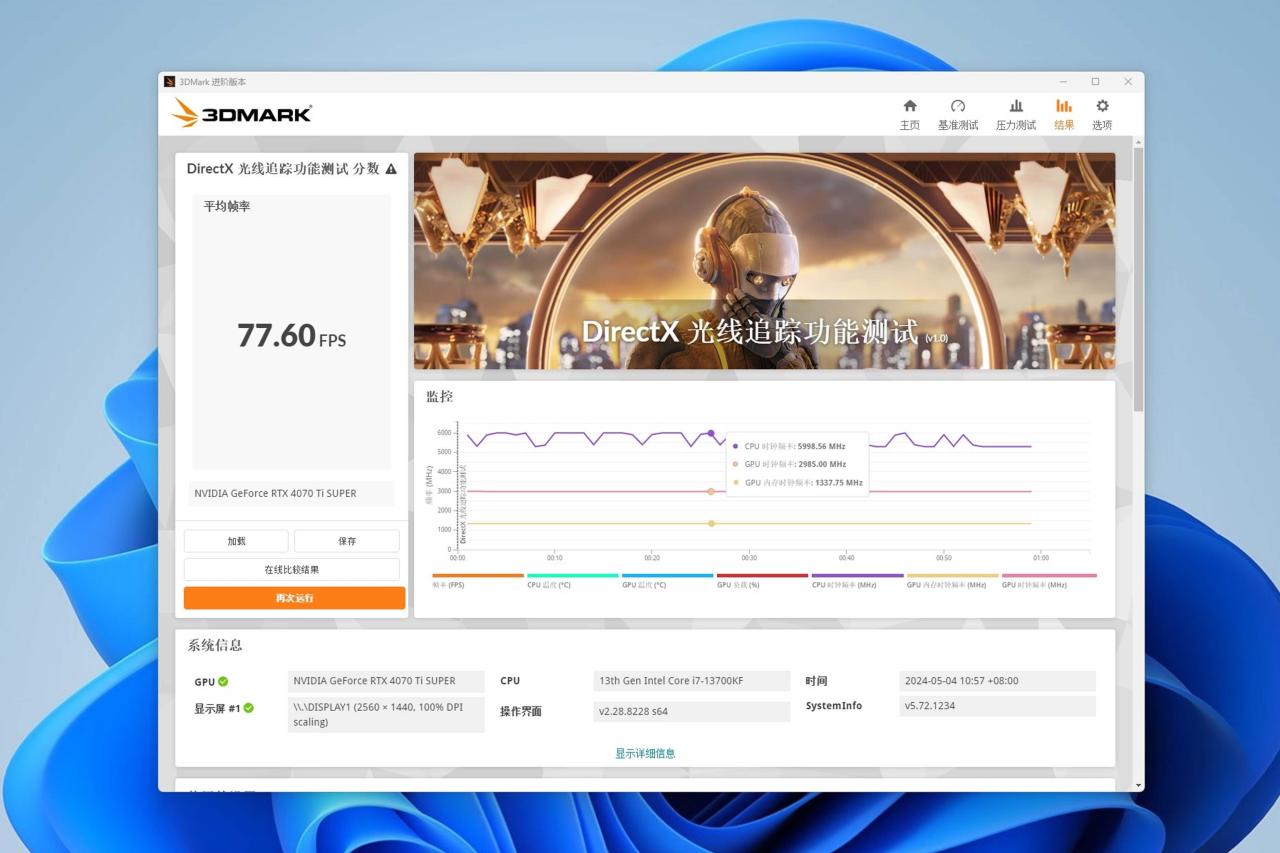Click the 加载 load button
This screenshot has width=1280, height=853.
(236, 541)
